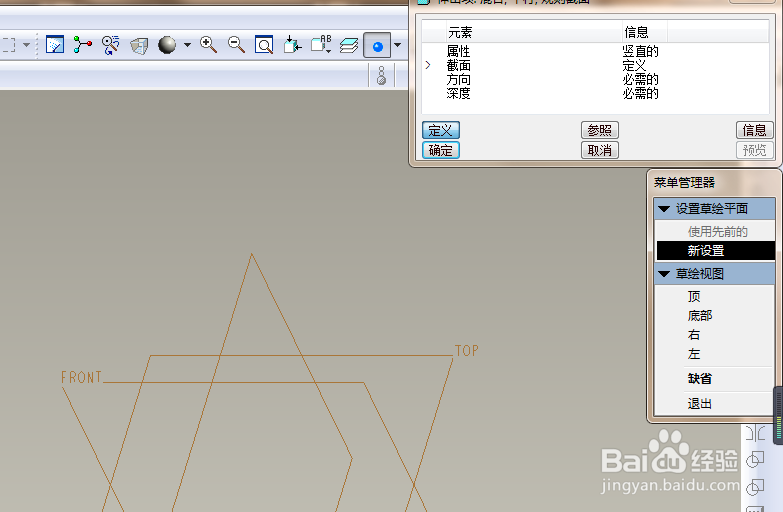Click the view manager box icon
The height and width of the screenshot is (512, 783).
(139, 46)
